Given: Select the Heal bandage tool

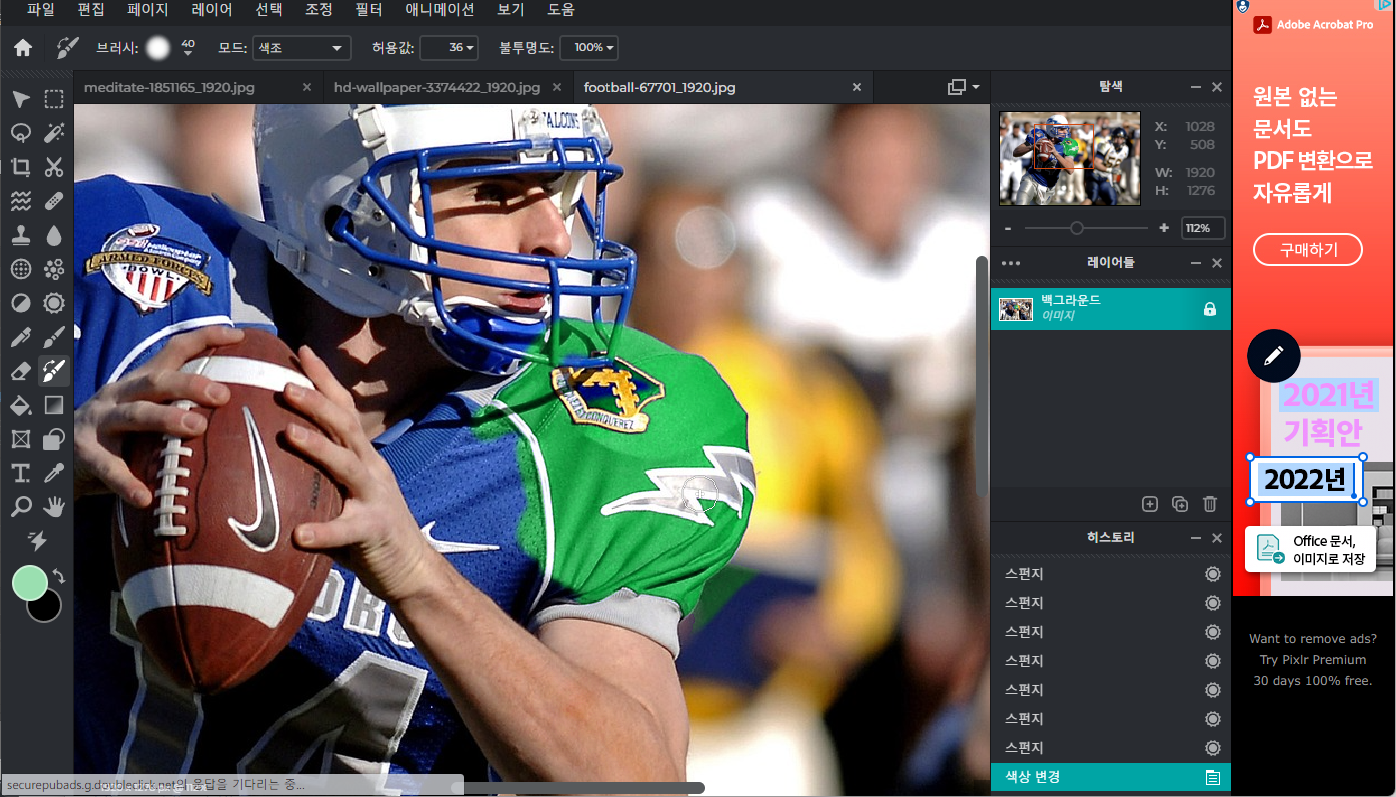Looking at the screenshot, I should (x=54, y=201).
